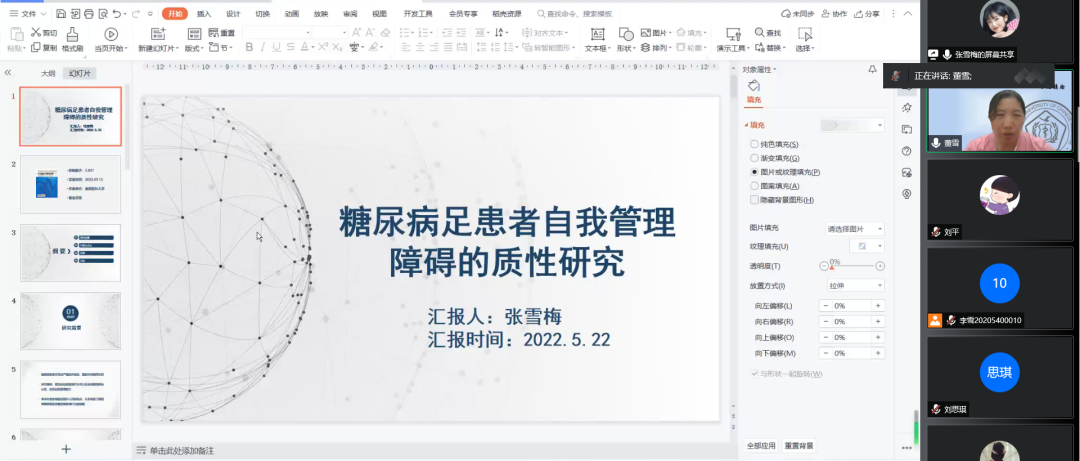Select the 渐变填充 radio option

(x=754, y=158)
